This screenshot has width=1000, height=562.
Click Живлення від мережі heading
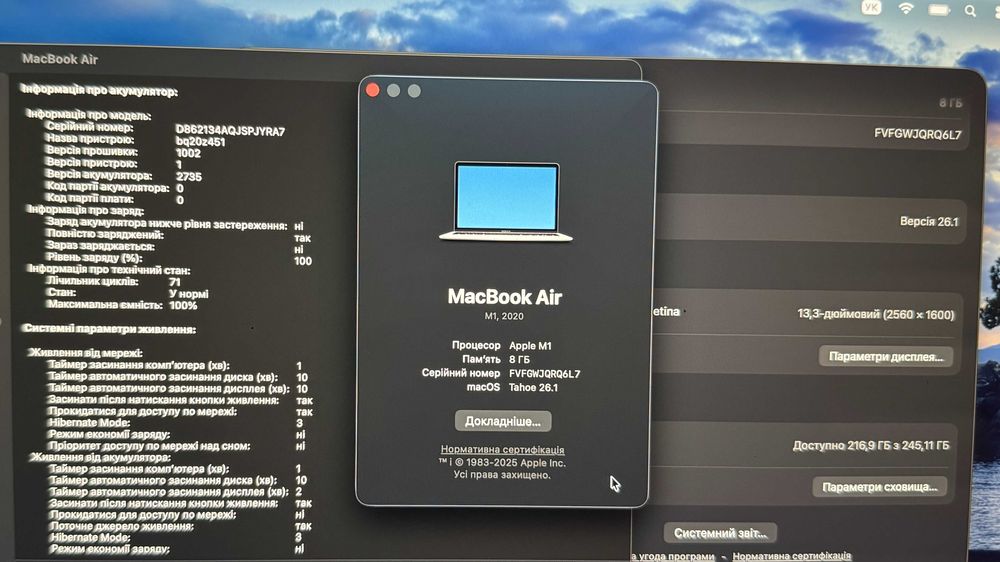point(85,353)
